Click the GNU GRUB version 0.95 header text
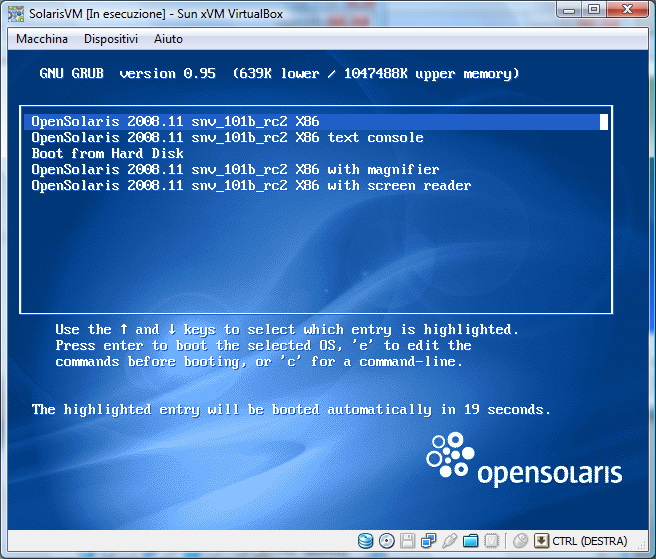The width and height of the screenshot is (656, 559). click(x=279, y=74)
